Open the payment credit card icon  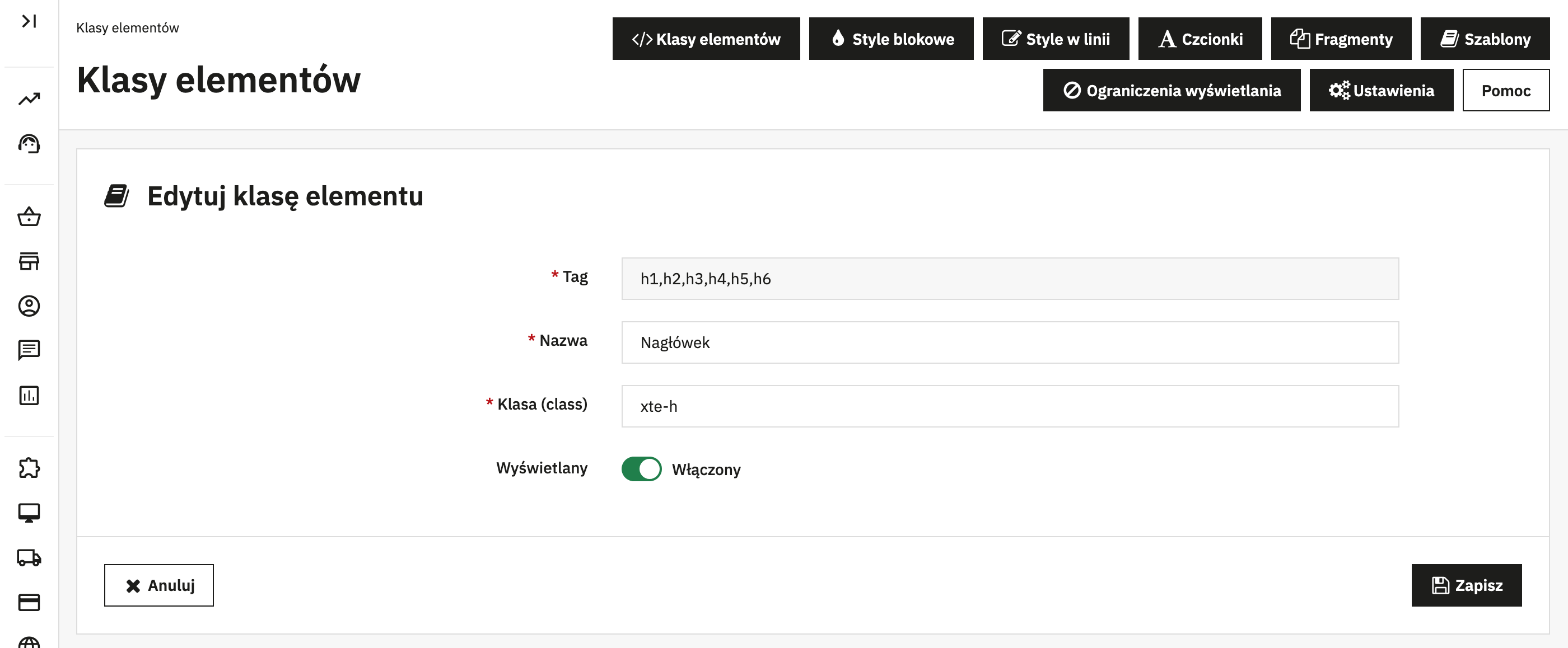coord(29,602)
